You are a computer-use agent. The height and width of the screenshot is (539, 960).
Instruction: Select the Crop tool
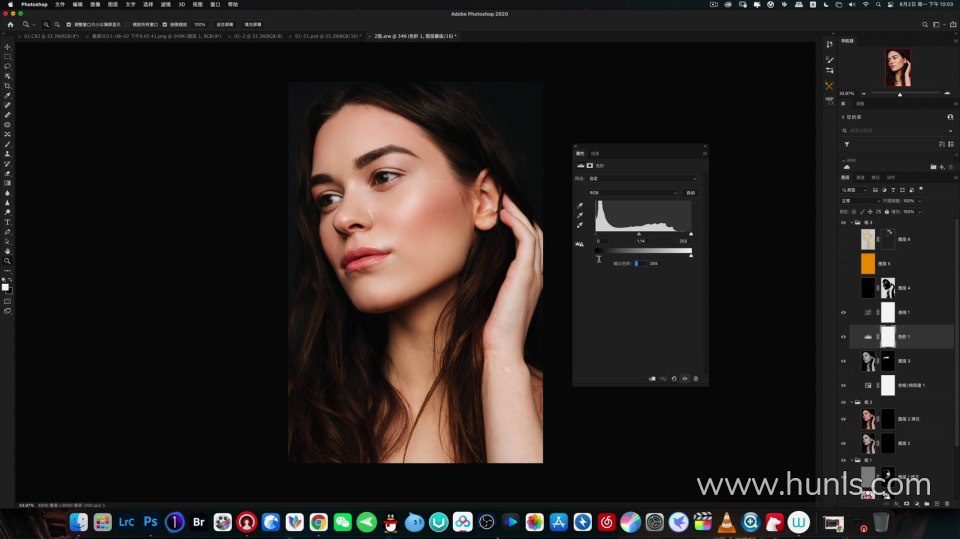tap(7, 86)
